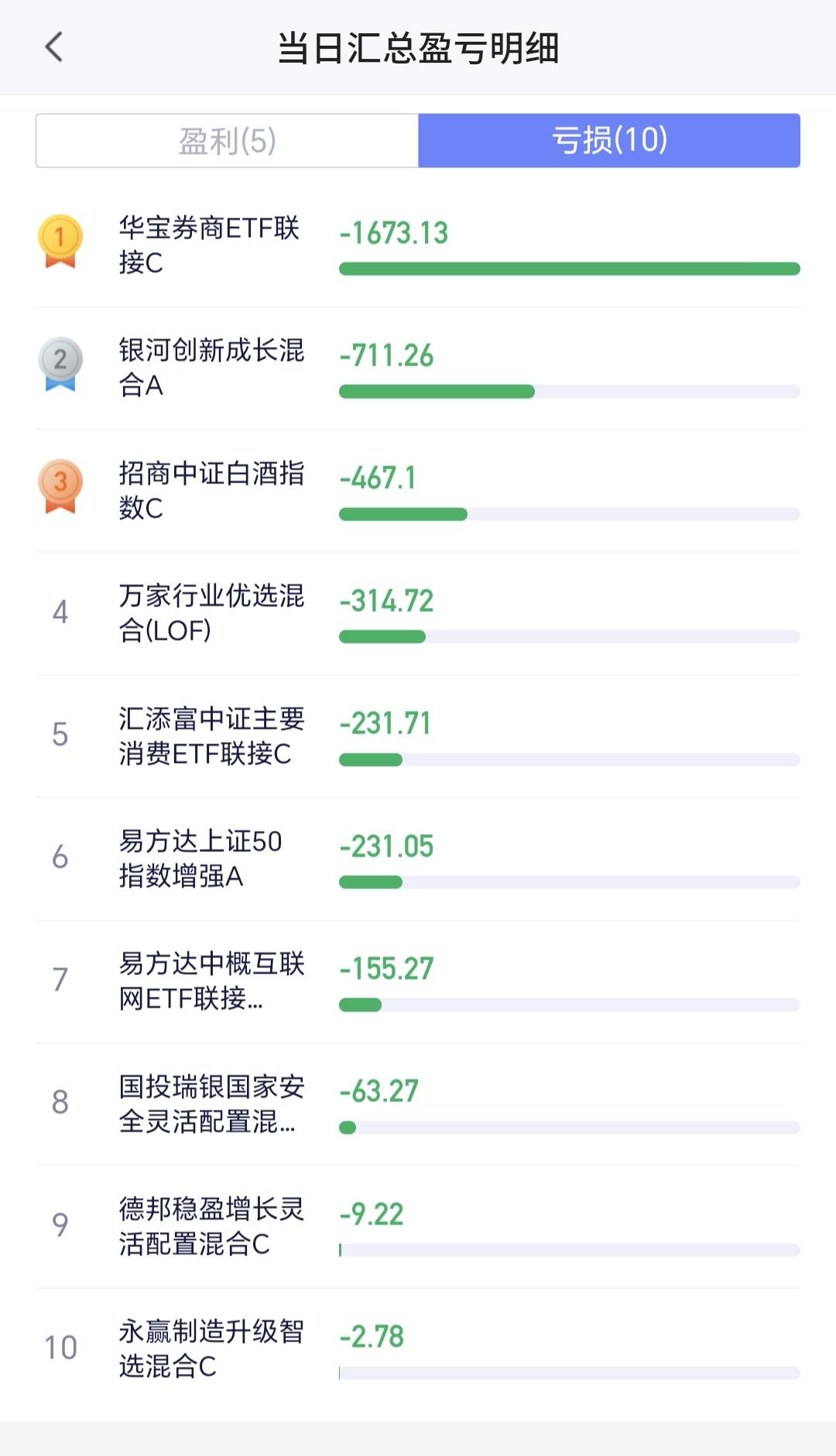Tap the silver rank 2 medal icon
Viewport: 836px width, 1456px height.
click(x=60, y=364)
